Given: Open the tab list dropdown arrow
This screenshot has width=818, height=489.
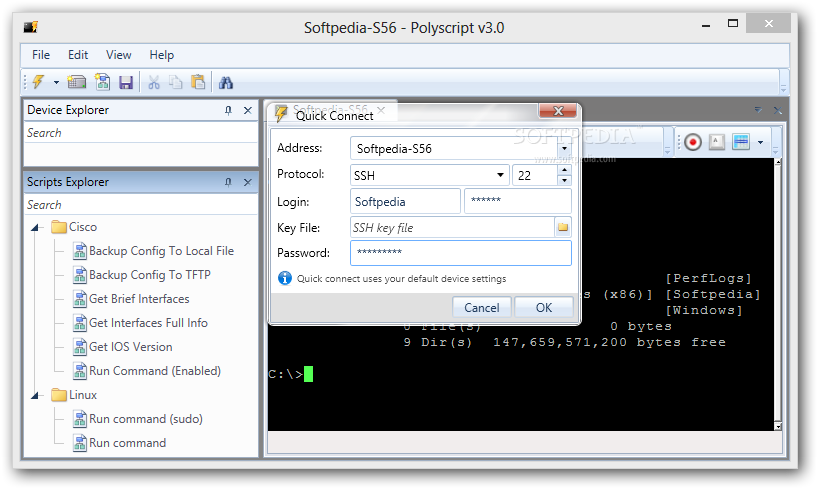Looking at the screenshot, I should (x=758, y=110).
